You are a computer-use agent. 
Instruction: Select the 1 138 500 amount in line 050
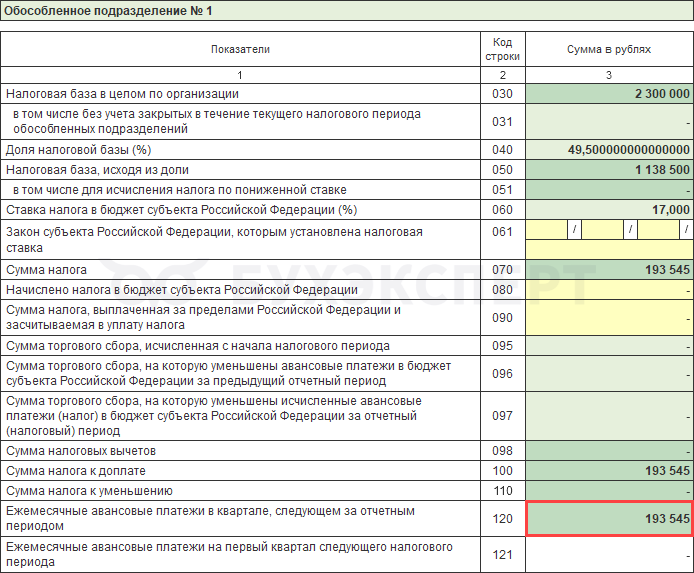(x=609, y=170)
